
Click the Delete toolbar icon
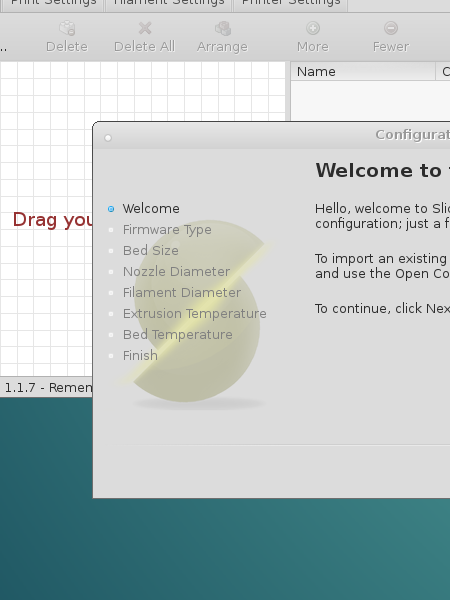tap(67, 28)
